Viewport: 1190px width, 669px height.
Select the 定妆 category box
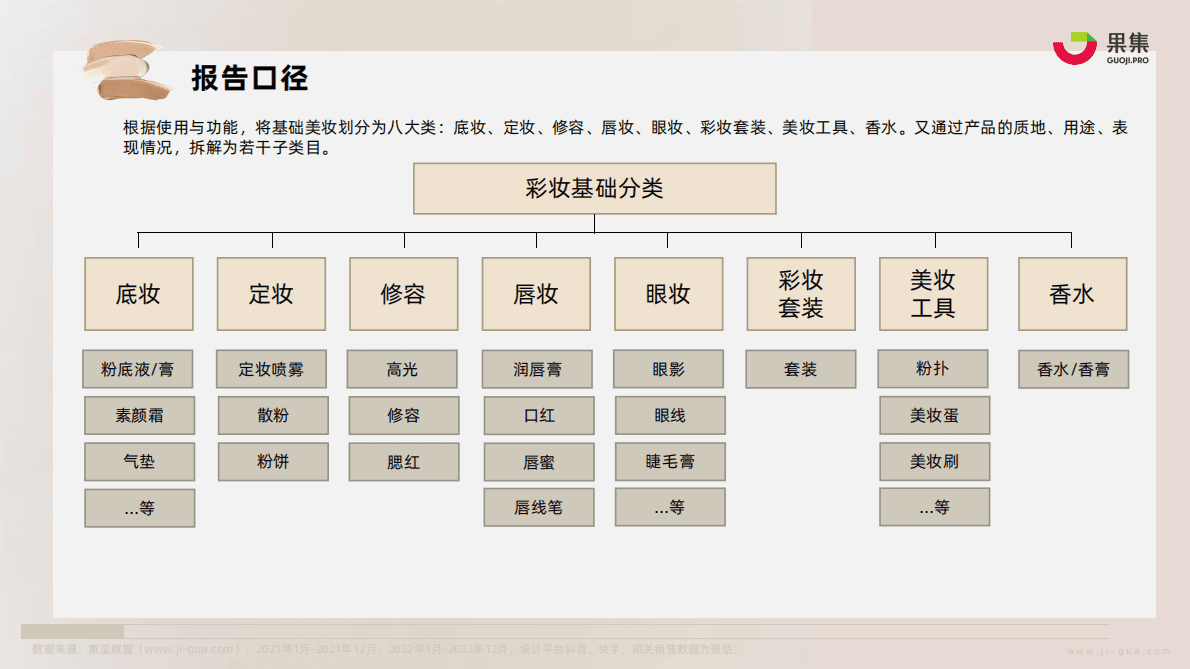pos(271,294)
